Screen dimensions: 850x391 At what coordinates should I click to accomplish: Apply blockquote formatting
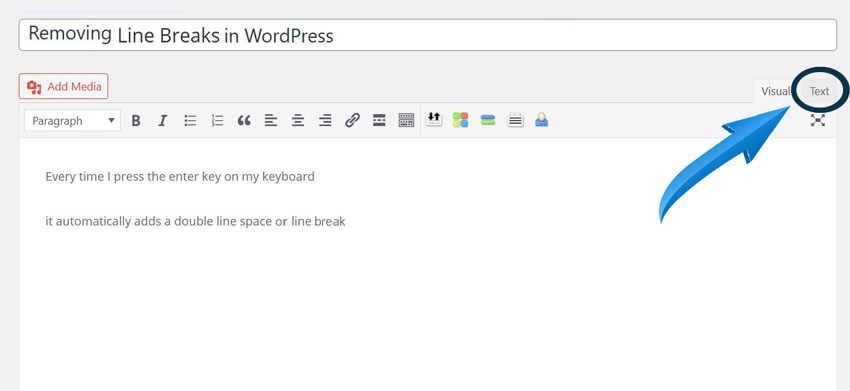click(244, 121)
